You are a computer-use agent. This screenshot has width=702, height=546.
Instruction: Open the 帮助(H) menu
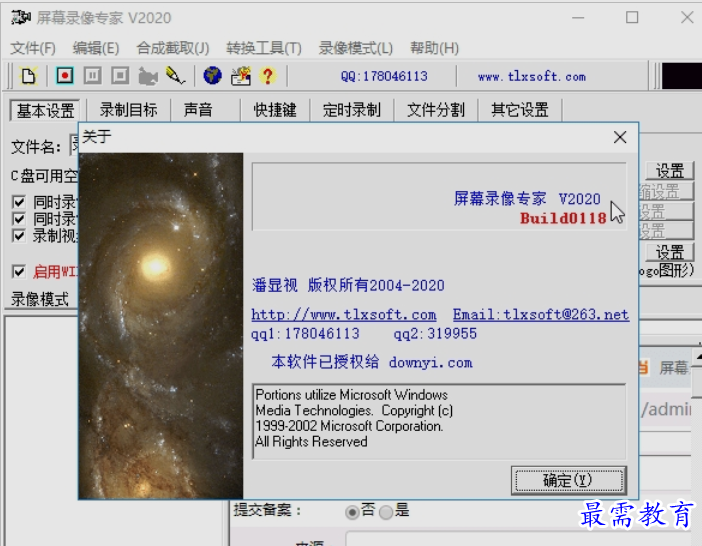coord(434,48)
